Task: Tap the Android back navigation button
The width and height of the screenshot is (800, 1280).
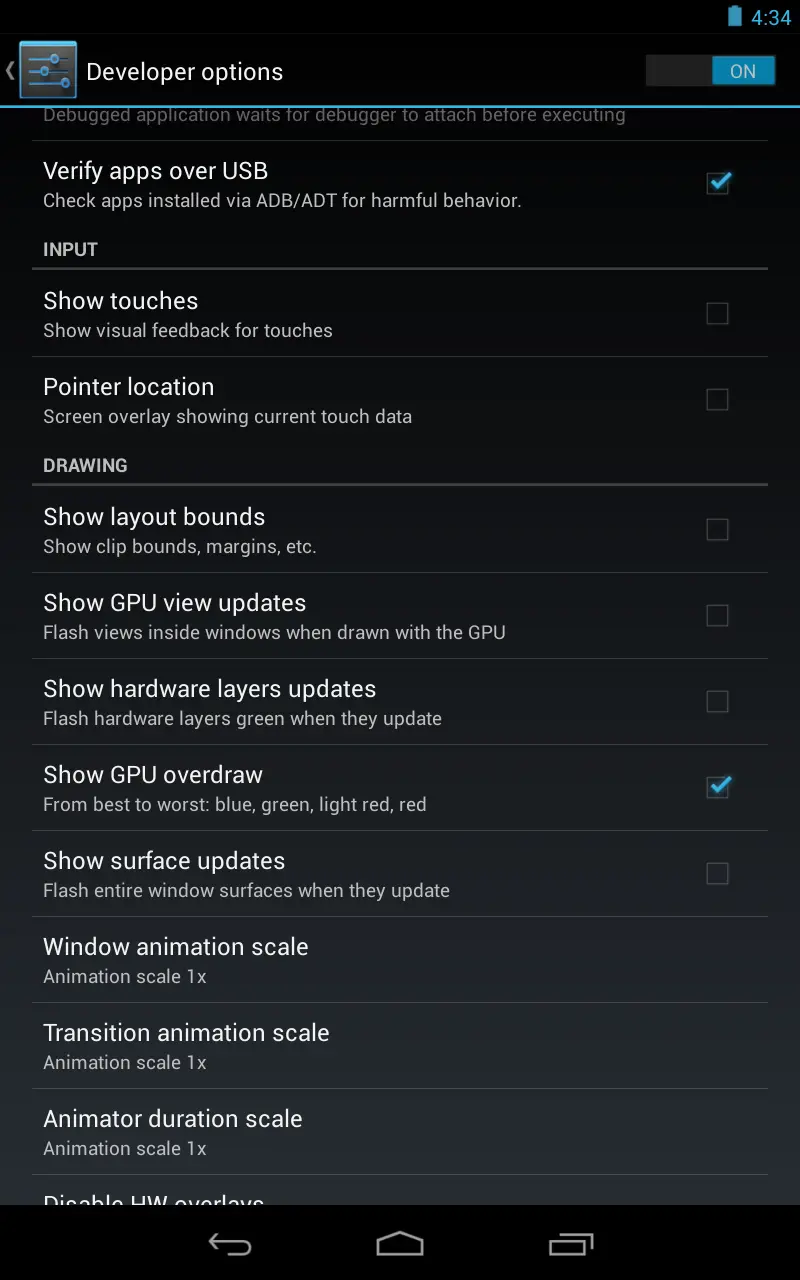Action: point(229,1243)
